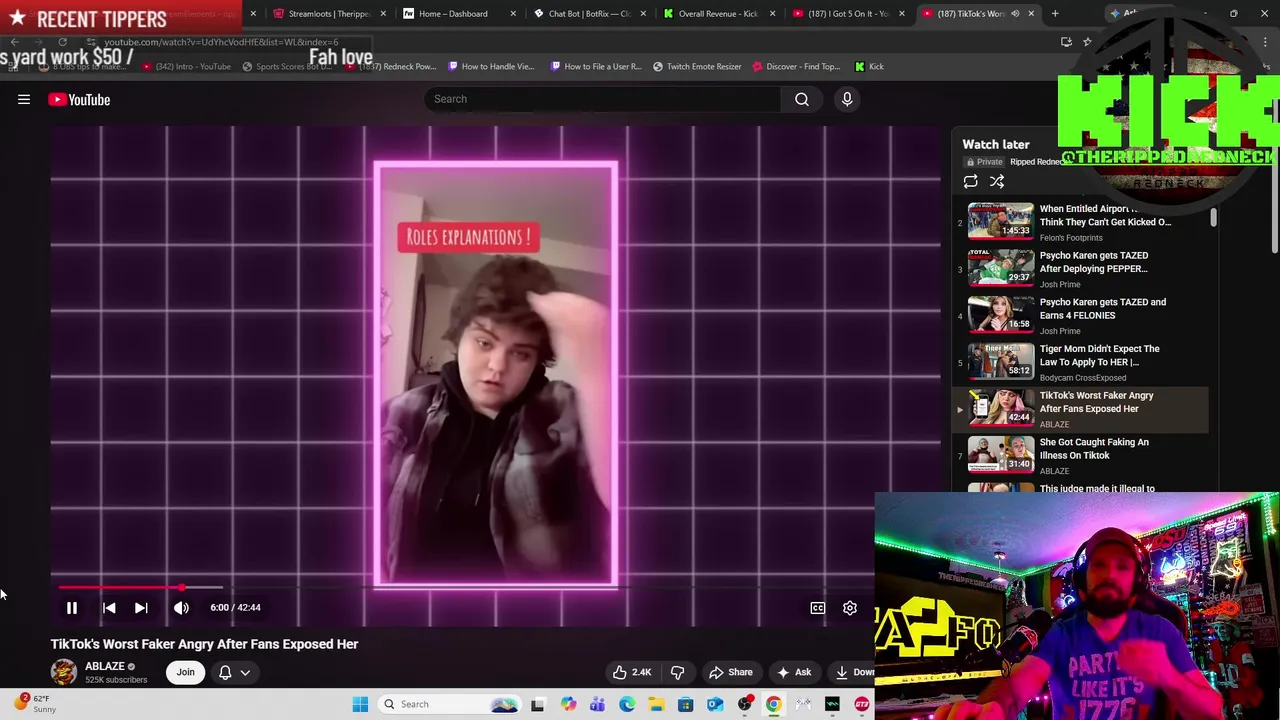The height and width of the screenshot is (720, 1280).
Task: Click the taskbar Search box
Action: tap(449, 704)
